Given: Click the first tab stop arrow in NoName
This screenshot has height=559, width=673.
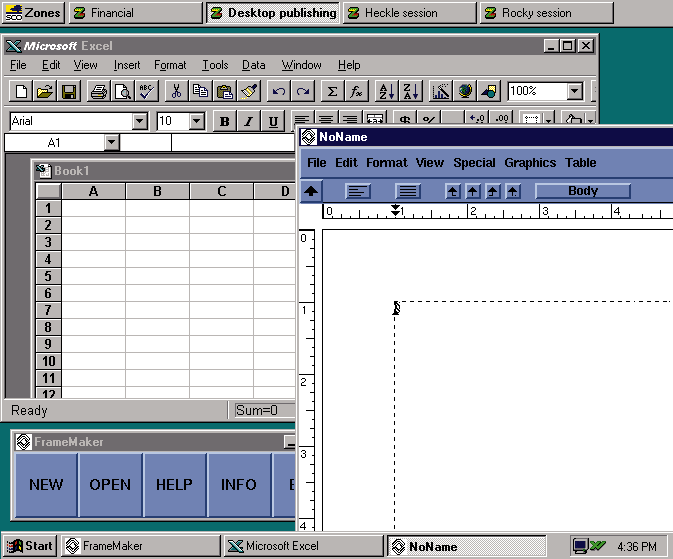Looking at the screenshot, I should coord(452,191).
